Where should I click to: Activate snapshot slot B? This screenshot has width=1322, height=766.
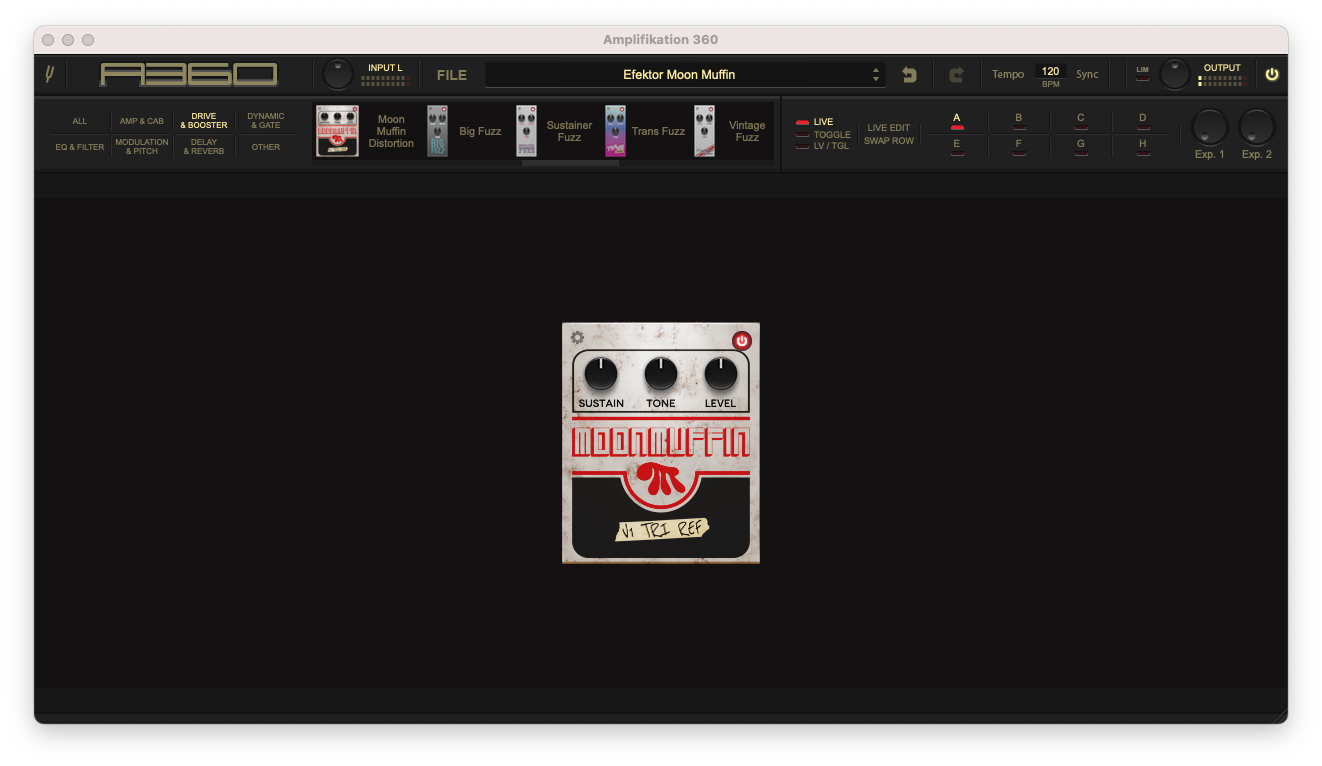point(1019,121)
